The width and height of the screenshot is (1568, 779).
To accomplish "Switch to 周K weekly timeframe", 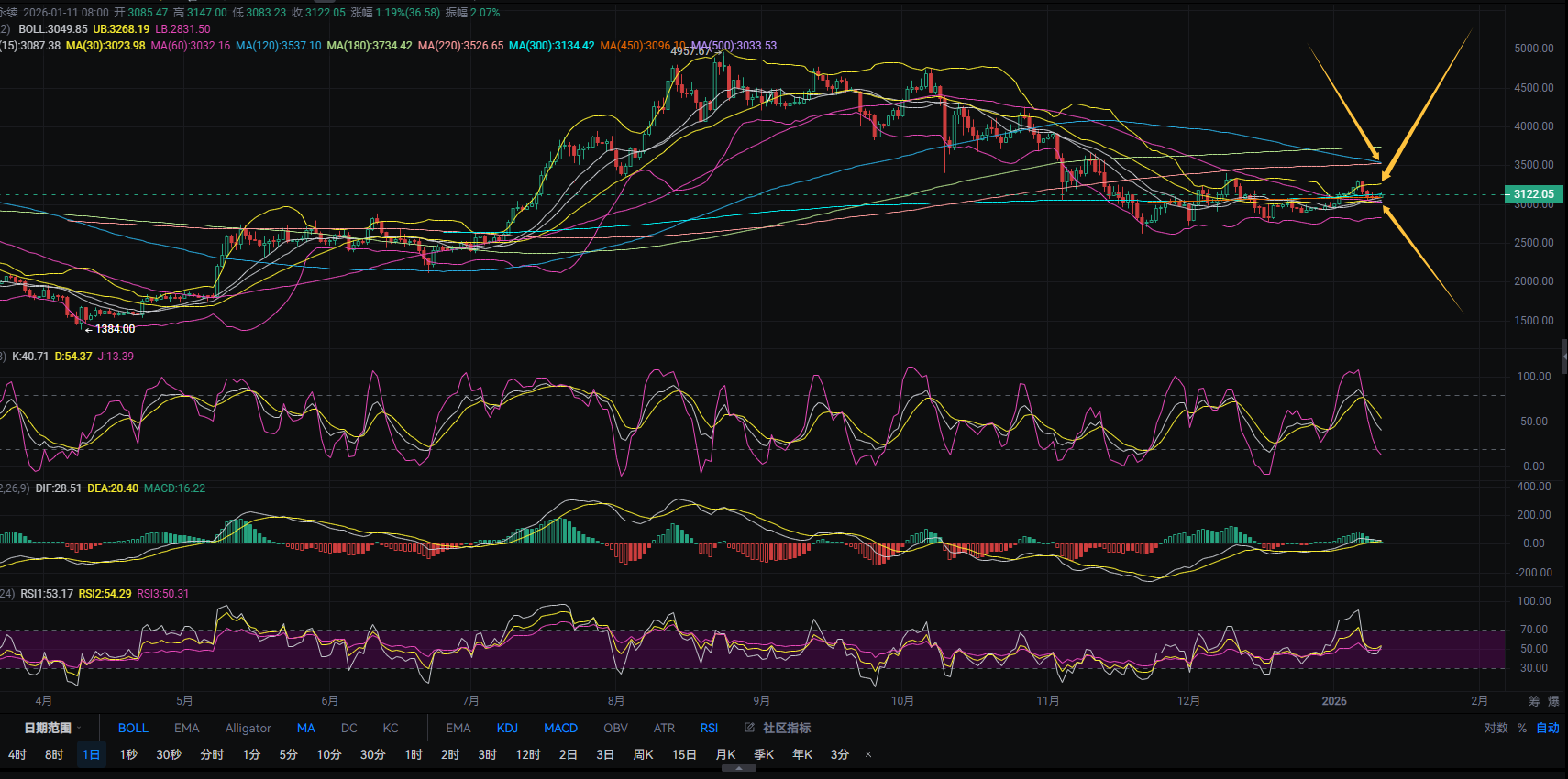I will [643, 755].
